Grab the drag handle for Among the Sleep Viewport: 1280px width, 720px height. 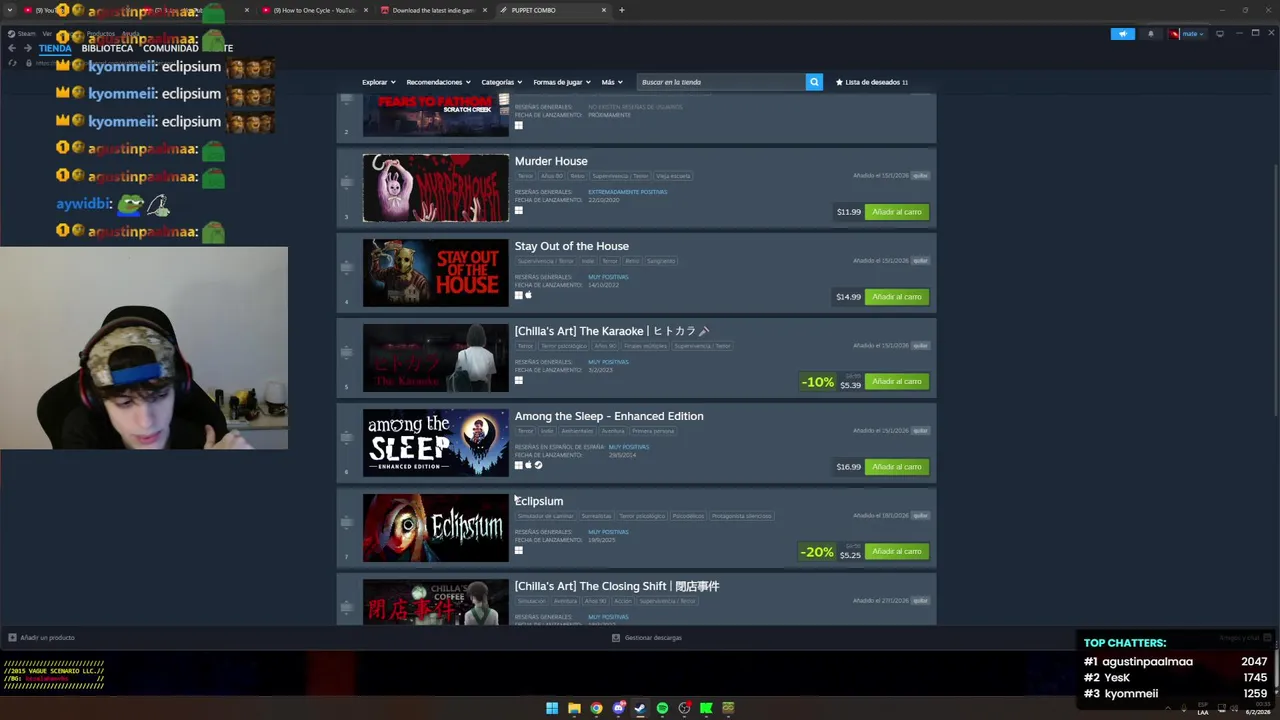point(347,437)
